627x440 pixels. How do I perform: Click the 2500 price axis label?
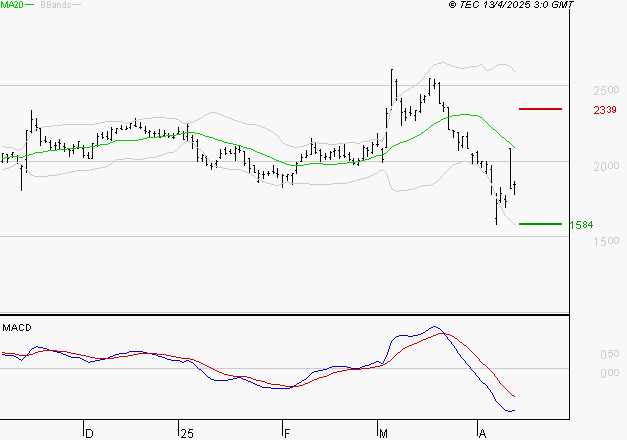pos(606,90)
